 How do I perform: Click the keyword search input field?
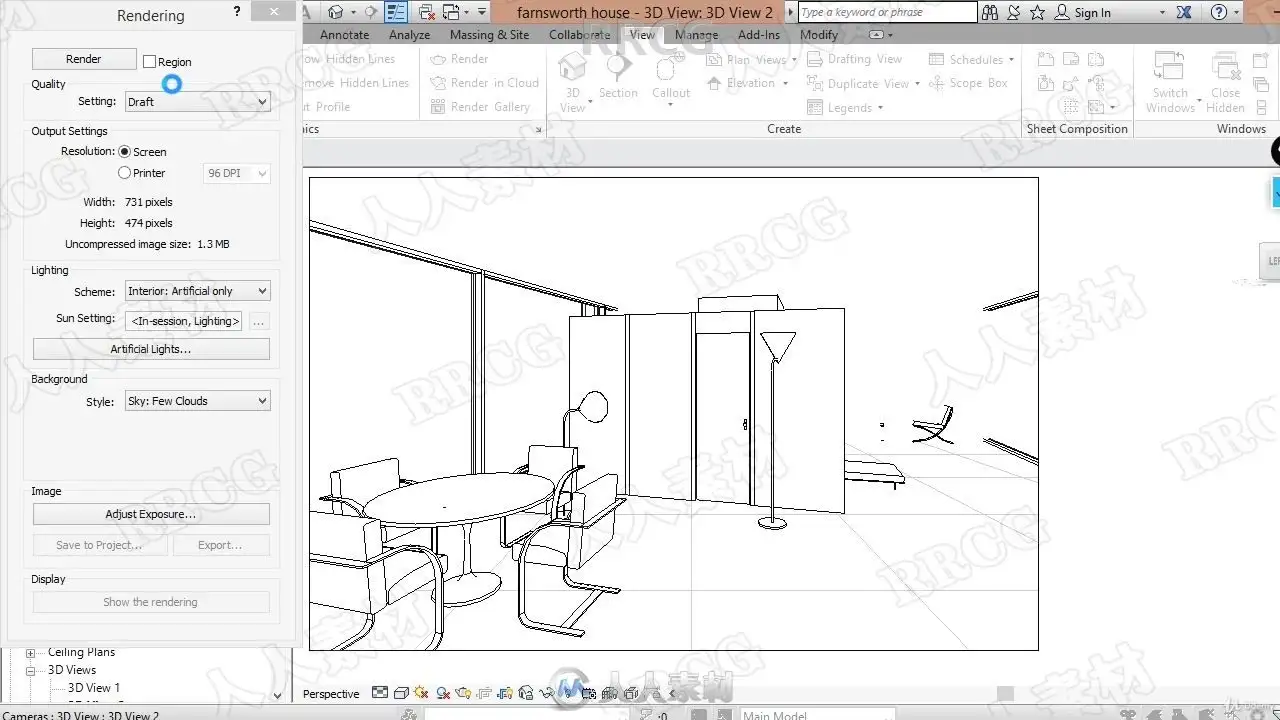click(x=888, y=12)
